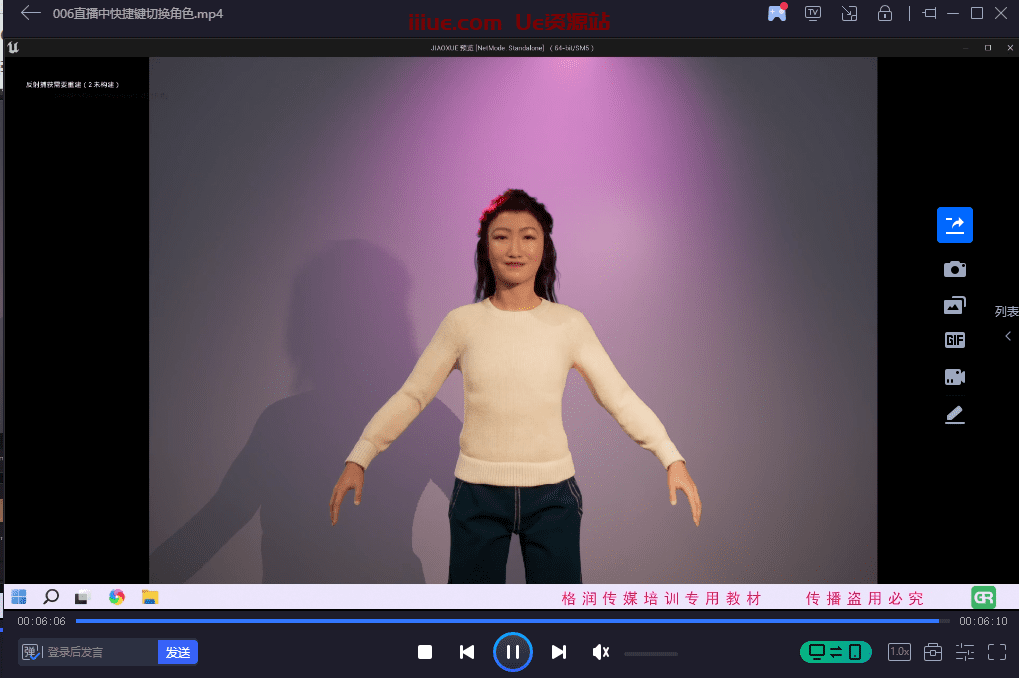Viewport: 1019px width, 678px height.
Task: Click the back arrow beside the video title
Action: [x=31, y=13]
